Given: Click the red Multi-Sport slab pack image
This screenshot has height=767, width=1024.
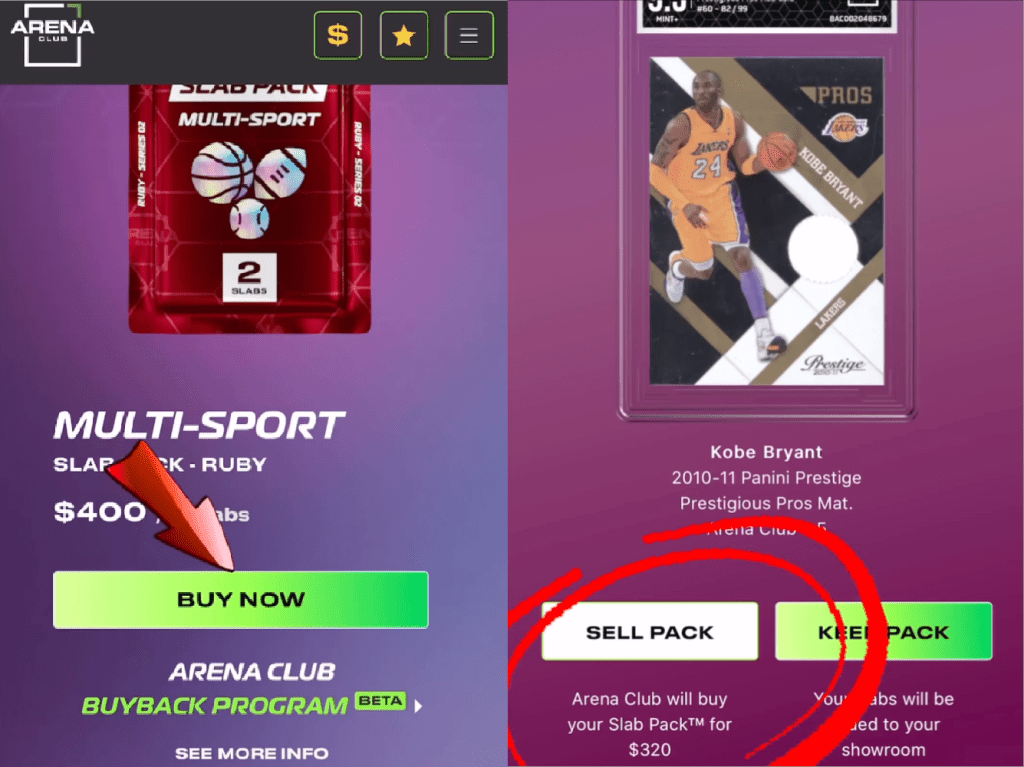Looking at the screenshot, I should pyautogui.click(x=249, y=208).
